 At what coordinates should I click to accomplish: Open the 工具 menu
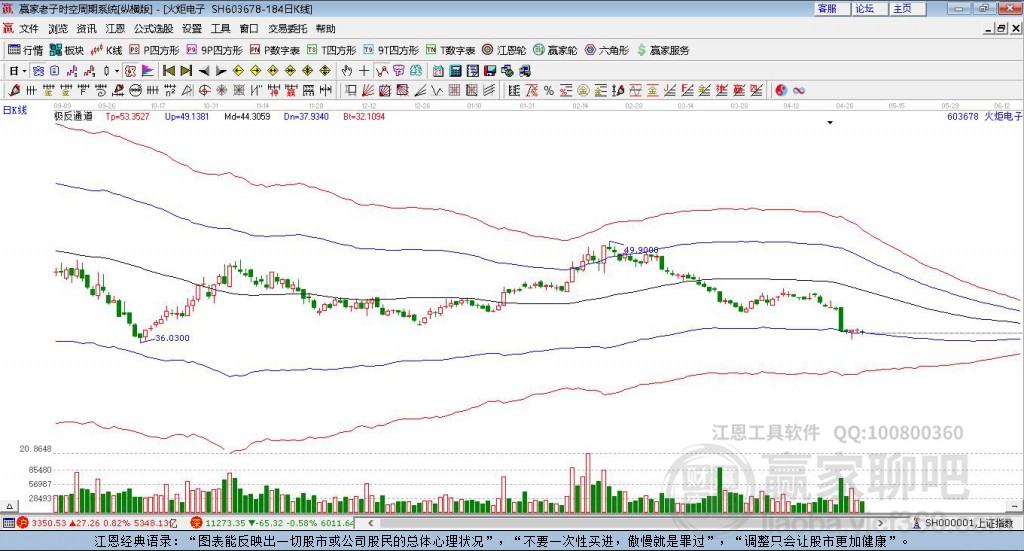click(221, 29)
